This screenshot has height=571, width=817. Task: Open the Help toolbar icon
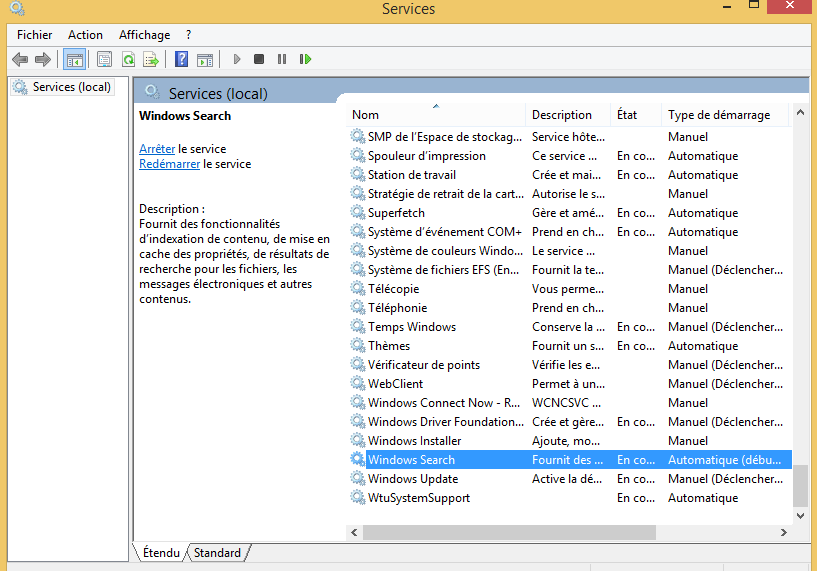[x=181, y=59]
